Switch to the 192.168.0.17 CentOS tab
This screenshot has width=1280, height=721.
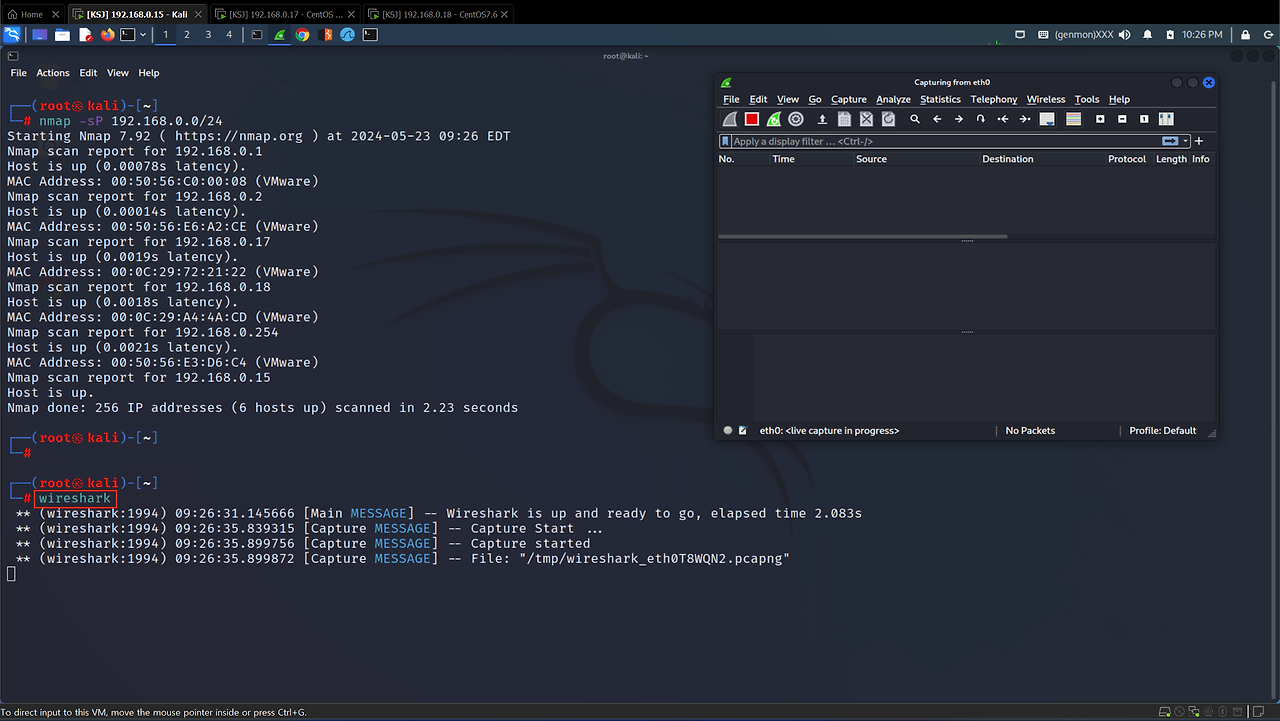(285, 14)
